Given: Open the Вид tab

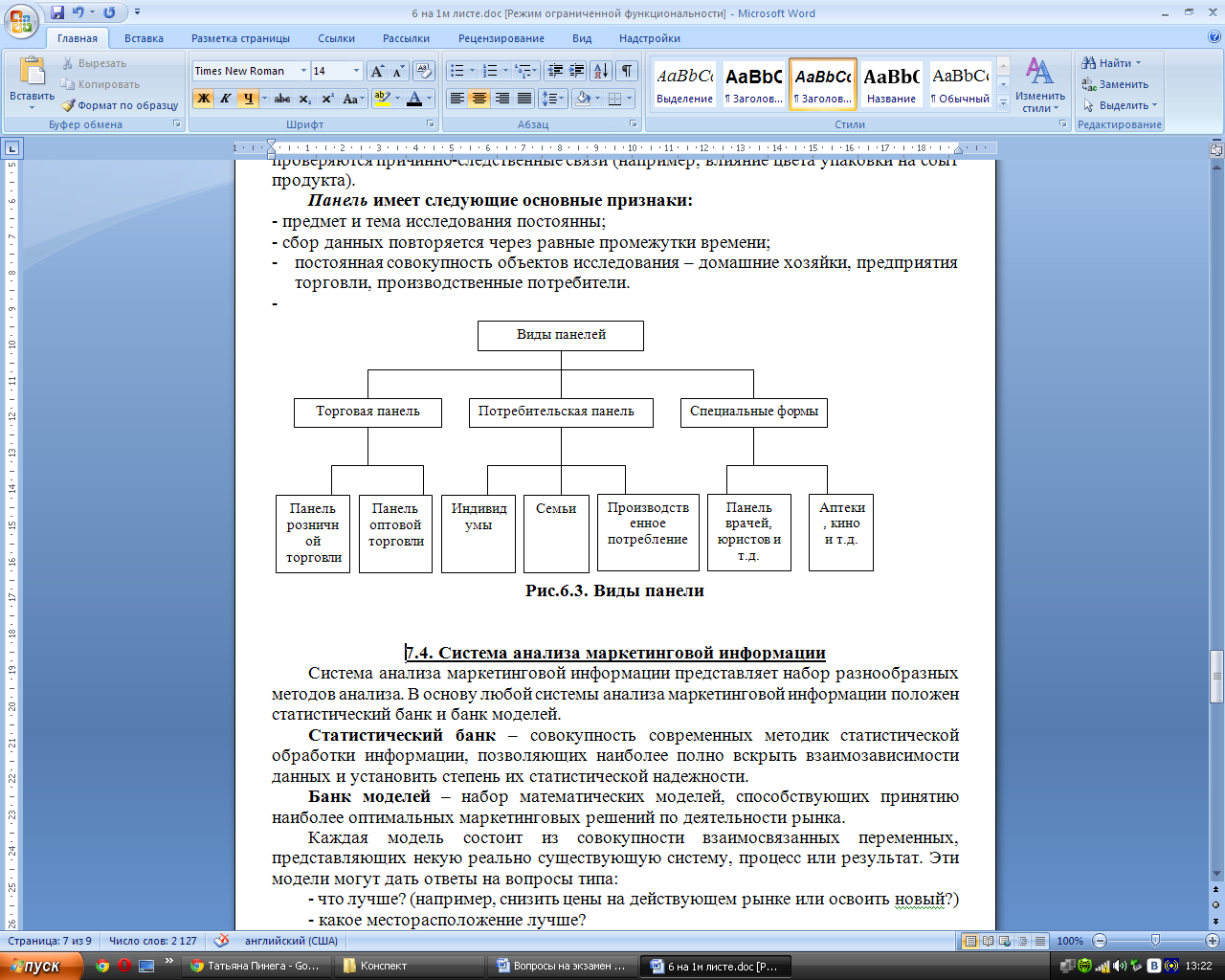Looking at the screenshot, I should (x=582, y=38).
